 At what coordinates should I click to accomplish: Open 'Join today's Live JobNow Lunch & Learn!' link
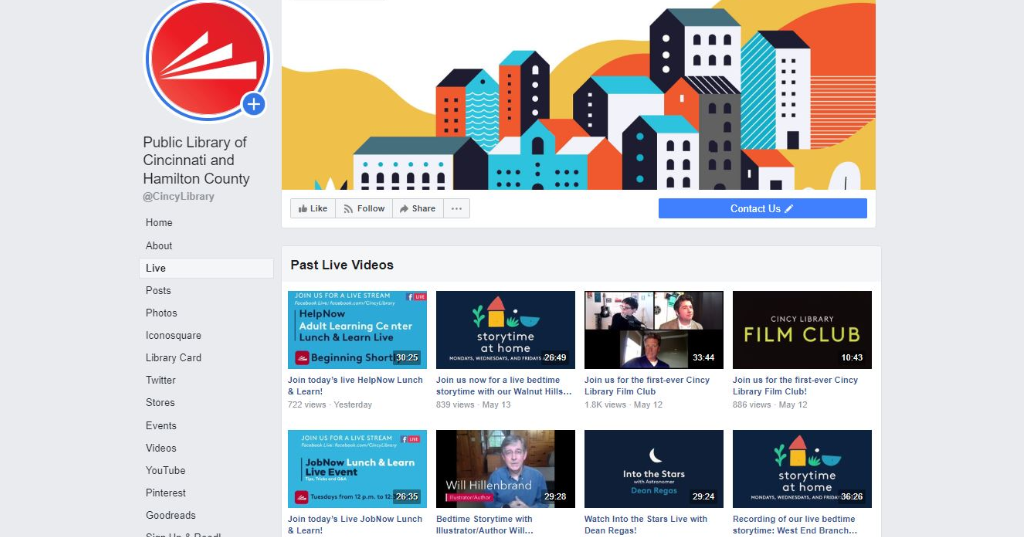(x=355, y=525)
